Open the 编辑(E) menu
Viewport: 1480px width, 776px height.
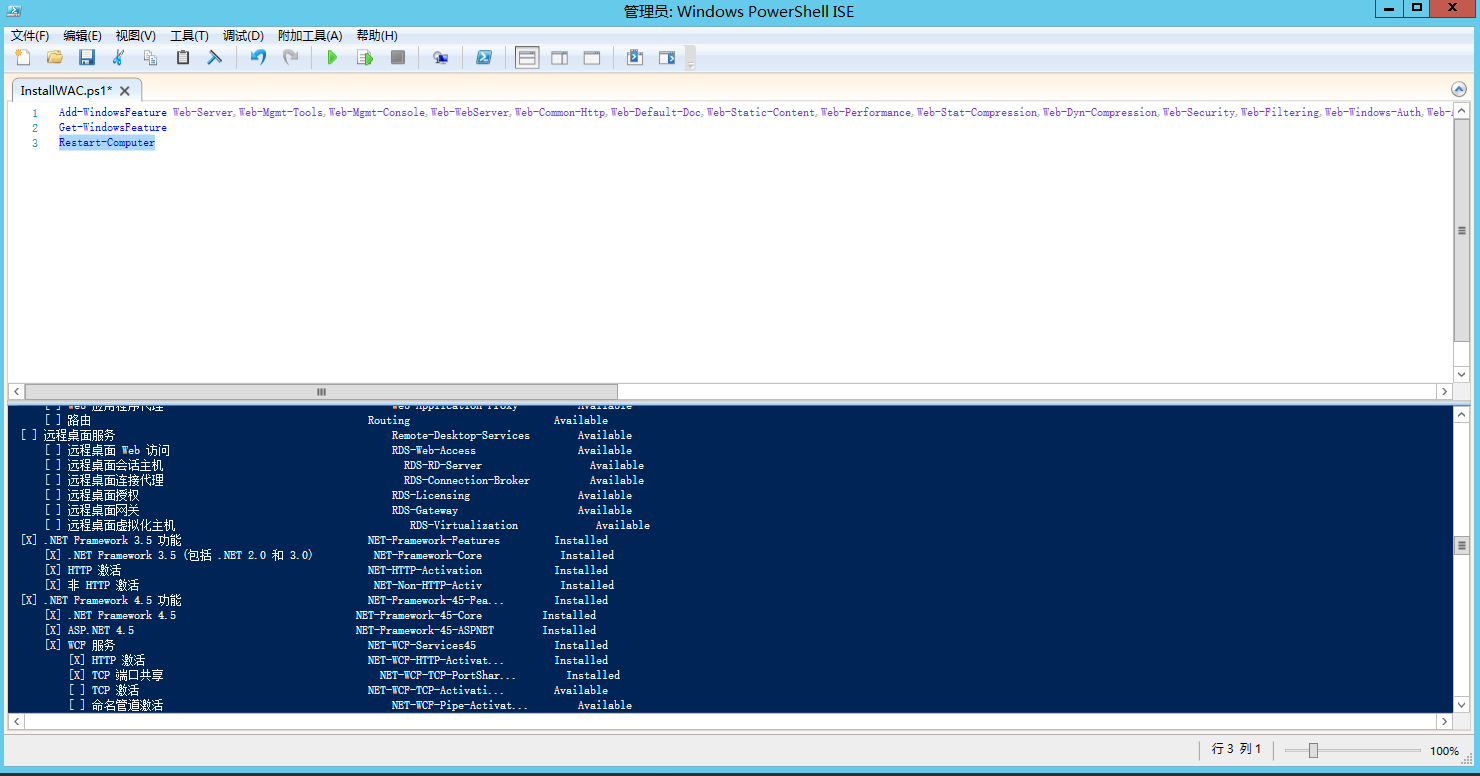(x=83, y=35)
